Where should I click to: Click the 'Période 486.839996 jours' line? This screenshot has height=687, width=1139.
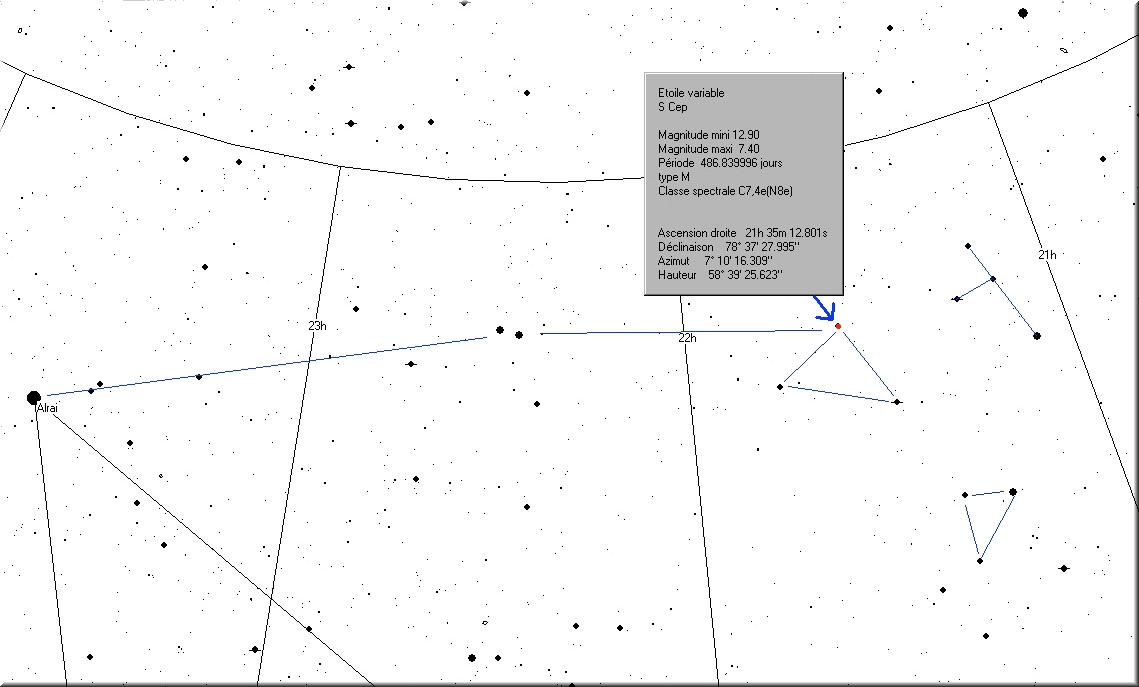pyautogui.click(x=720, y=163)
